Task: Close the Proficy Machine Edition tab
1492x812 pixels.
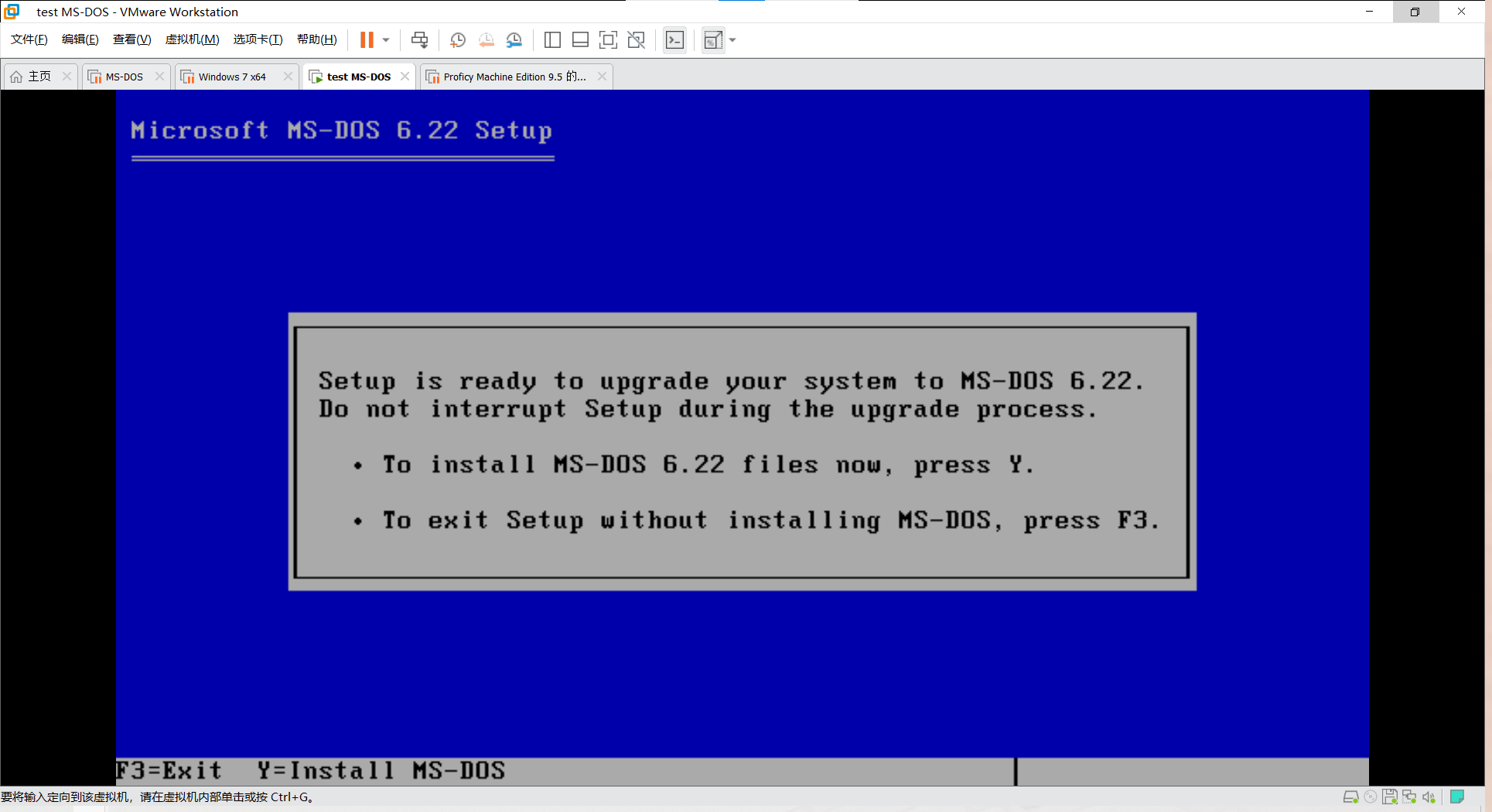Action: [x=602, y=77]
